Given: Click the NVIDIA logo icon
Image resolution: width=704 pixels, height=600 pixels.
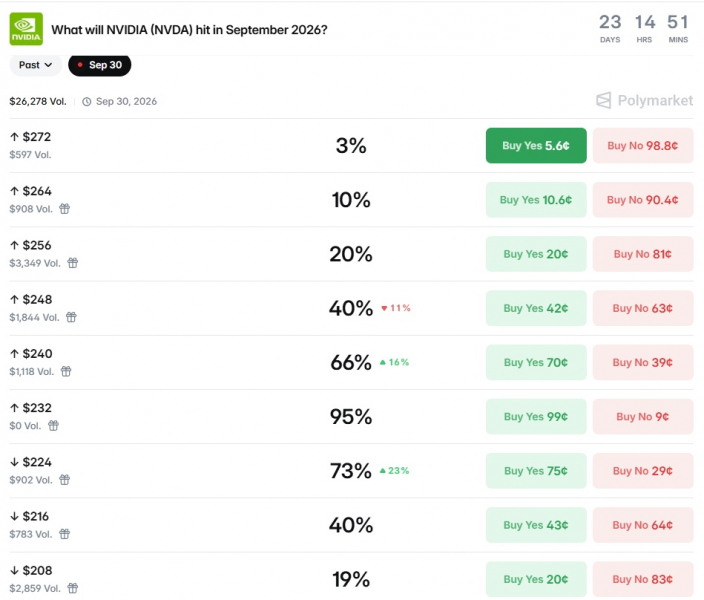Looking at the screenshot, I should pyautogui.click(x=26, y=29).
